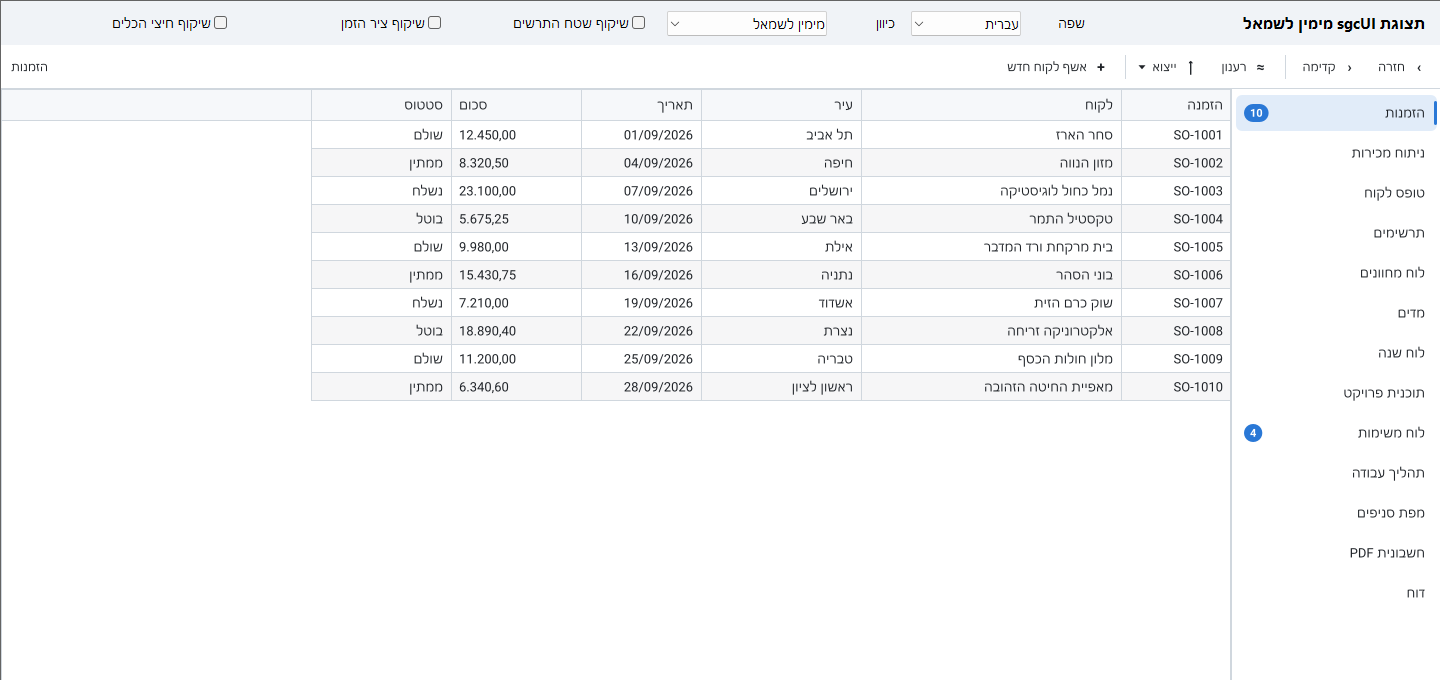Enable the שיקוף ציר הזמן checkbox
The image size is (1440, 680).
coord(434,22)
